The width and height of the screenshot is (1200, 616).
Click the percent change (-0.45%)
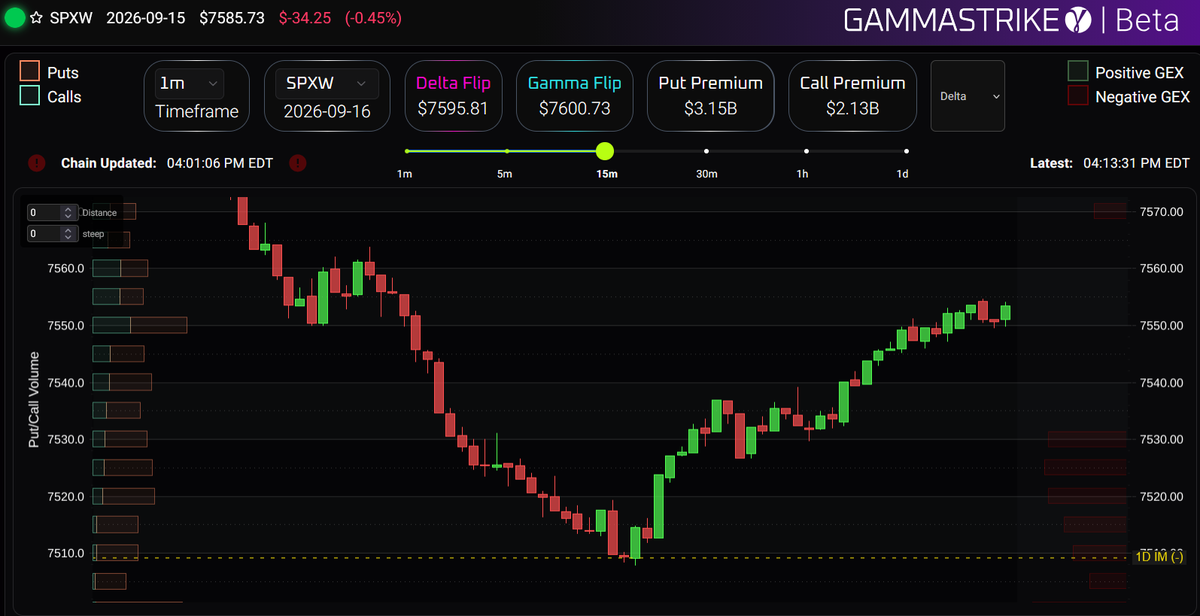[373, 18]
